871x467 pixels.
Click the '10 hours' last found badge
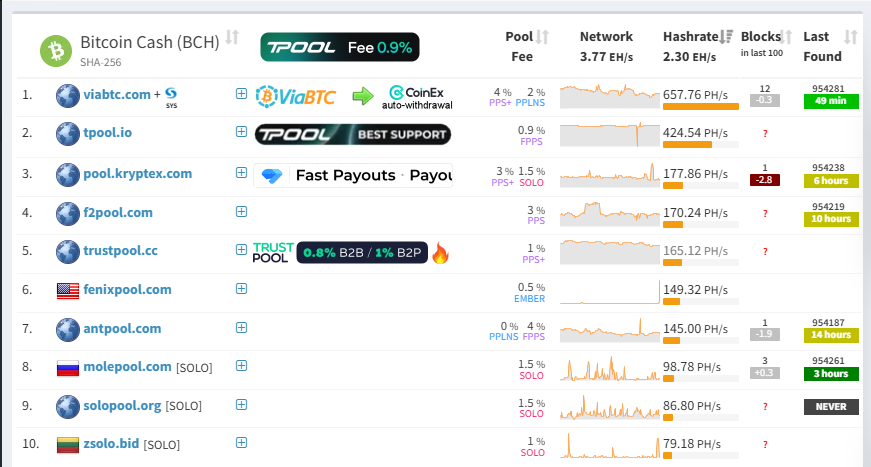coord(831,219)
